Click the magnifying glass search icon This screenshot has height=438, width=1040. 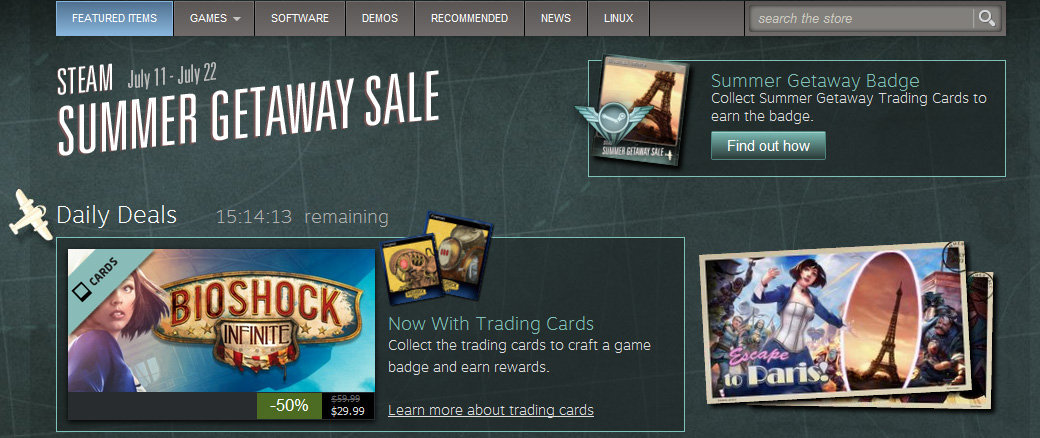pos(986,19)
